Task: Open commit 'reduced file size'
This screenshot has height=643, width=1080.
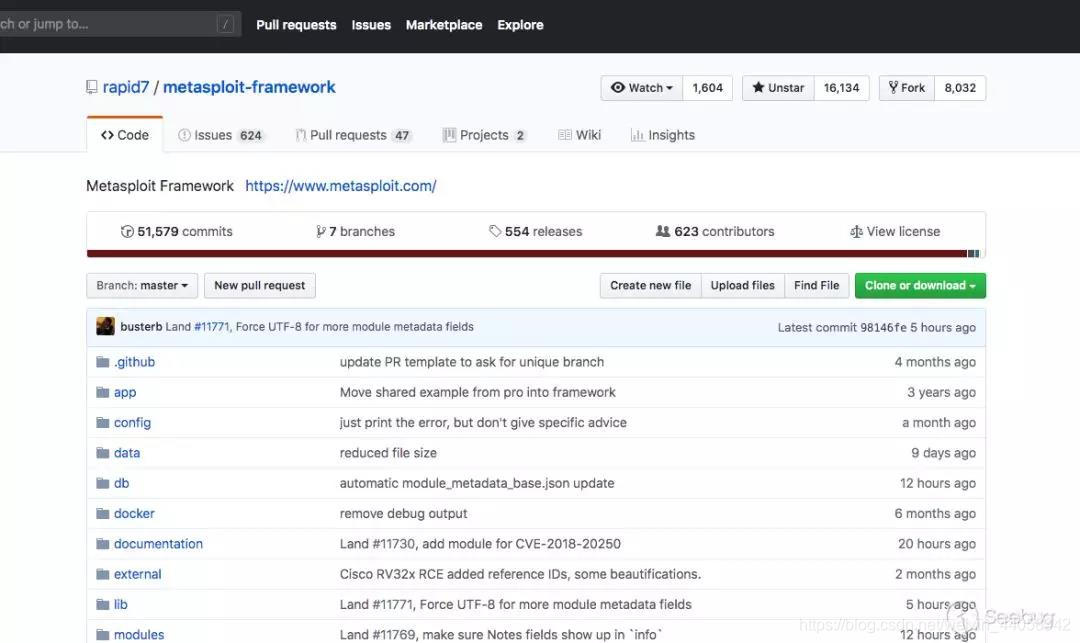Action: pos(388,453)
